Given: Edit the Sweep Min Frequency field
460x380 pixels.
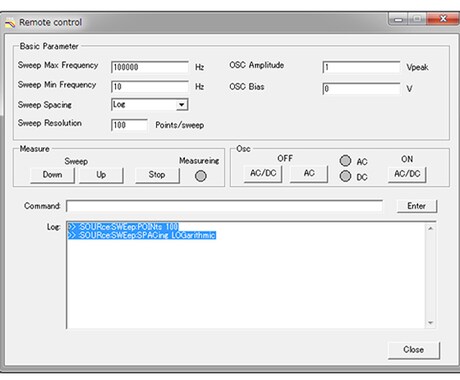Looking at the screenshot, I should 150,87.
